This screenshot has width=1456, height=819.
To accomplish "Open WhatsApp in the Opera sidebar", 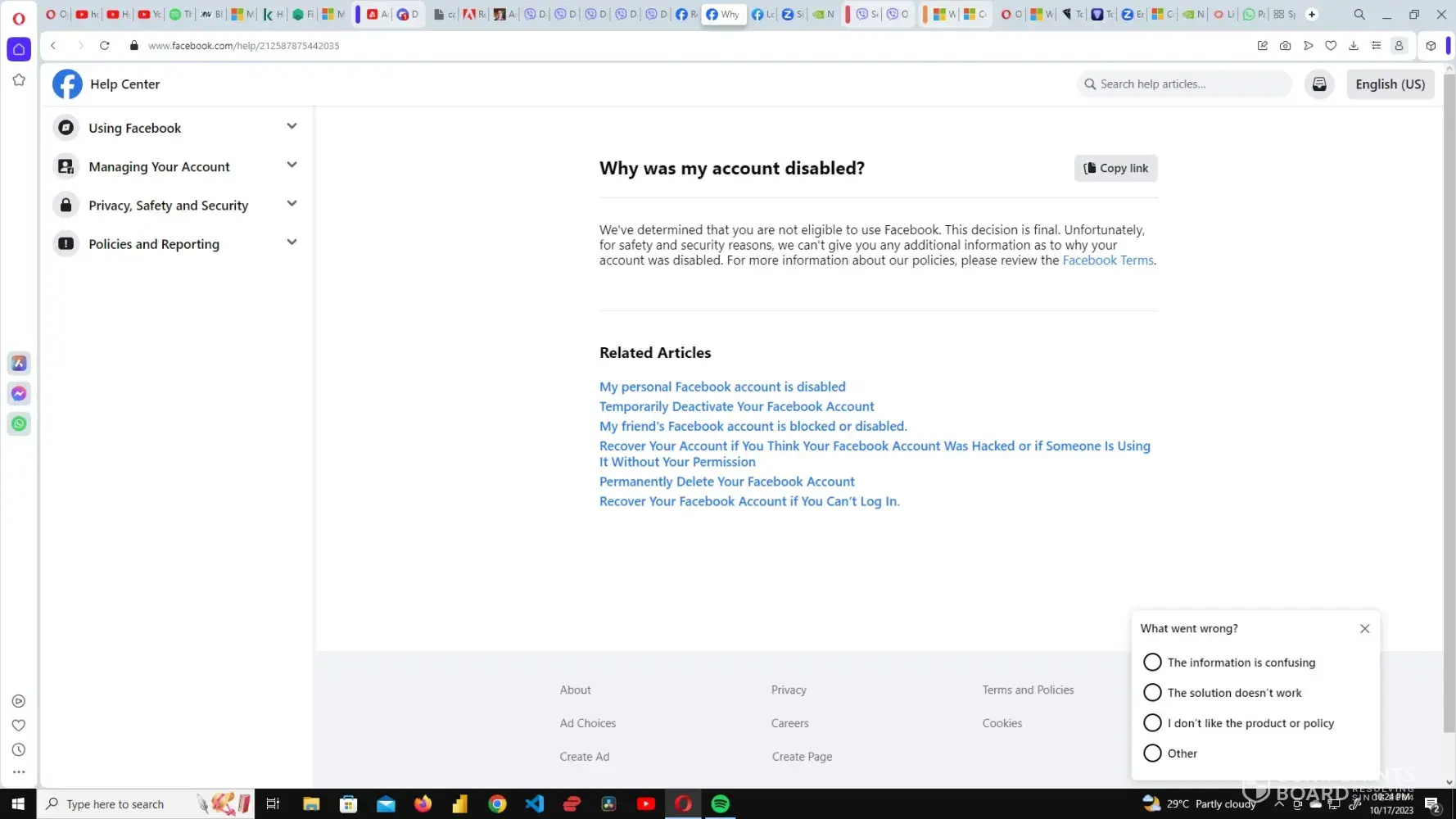I will pyautogui.click(x=19, y=424).
